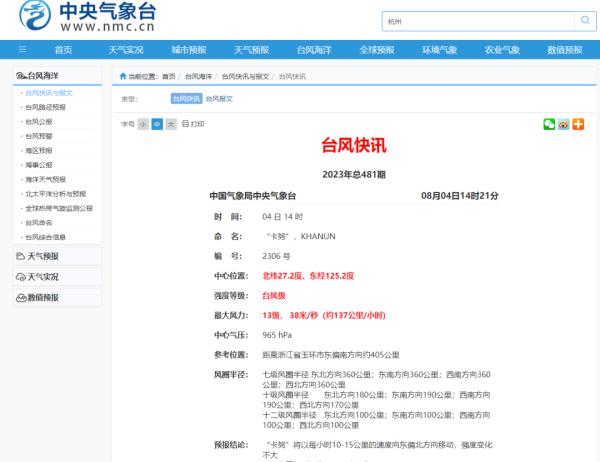
Task: Expand the 数值预报 sidebar section
Action: (58, 297)
